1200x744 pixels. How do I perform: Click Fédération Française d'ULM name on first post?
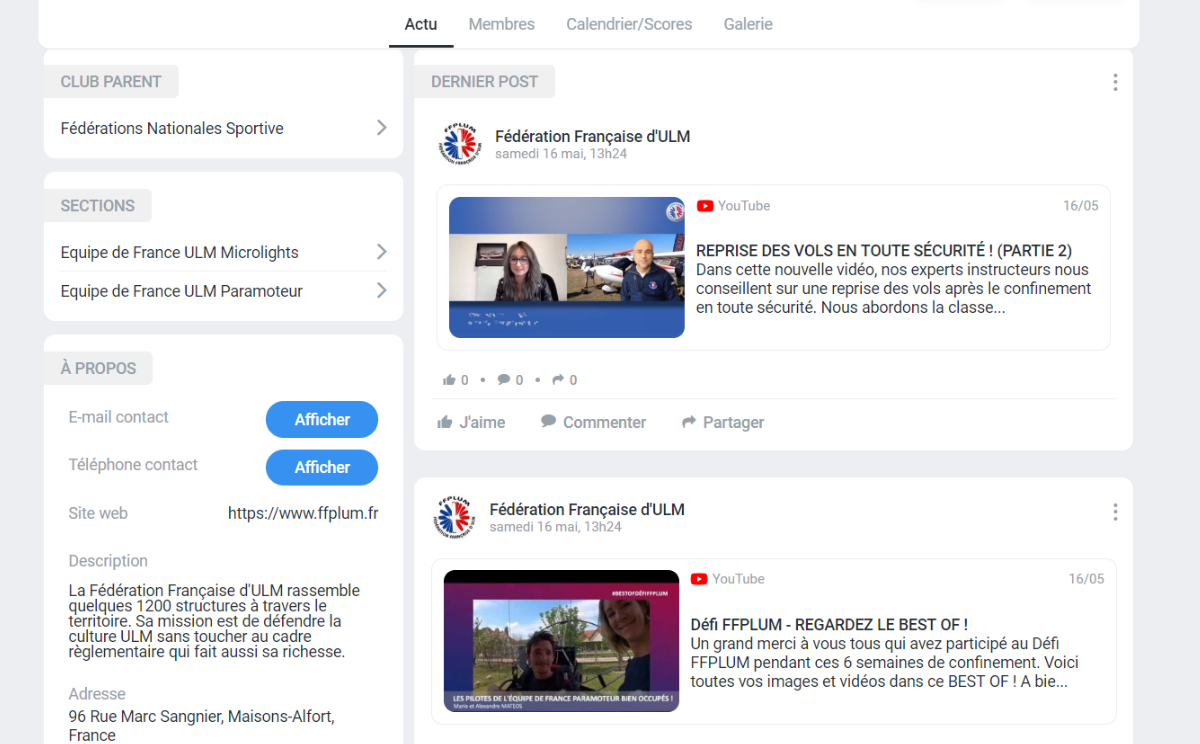pos(592,136)
